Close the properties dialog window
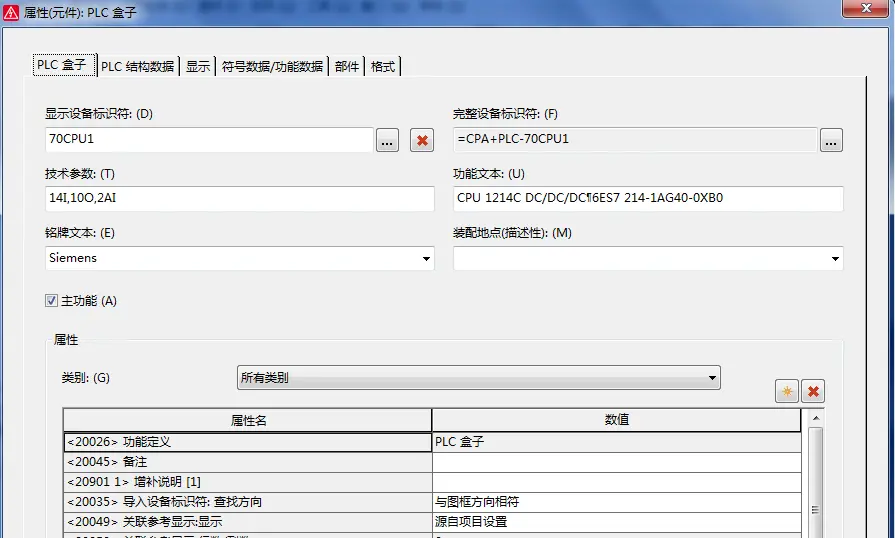895x538 pixels. coord(866,8)
